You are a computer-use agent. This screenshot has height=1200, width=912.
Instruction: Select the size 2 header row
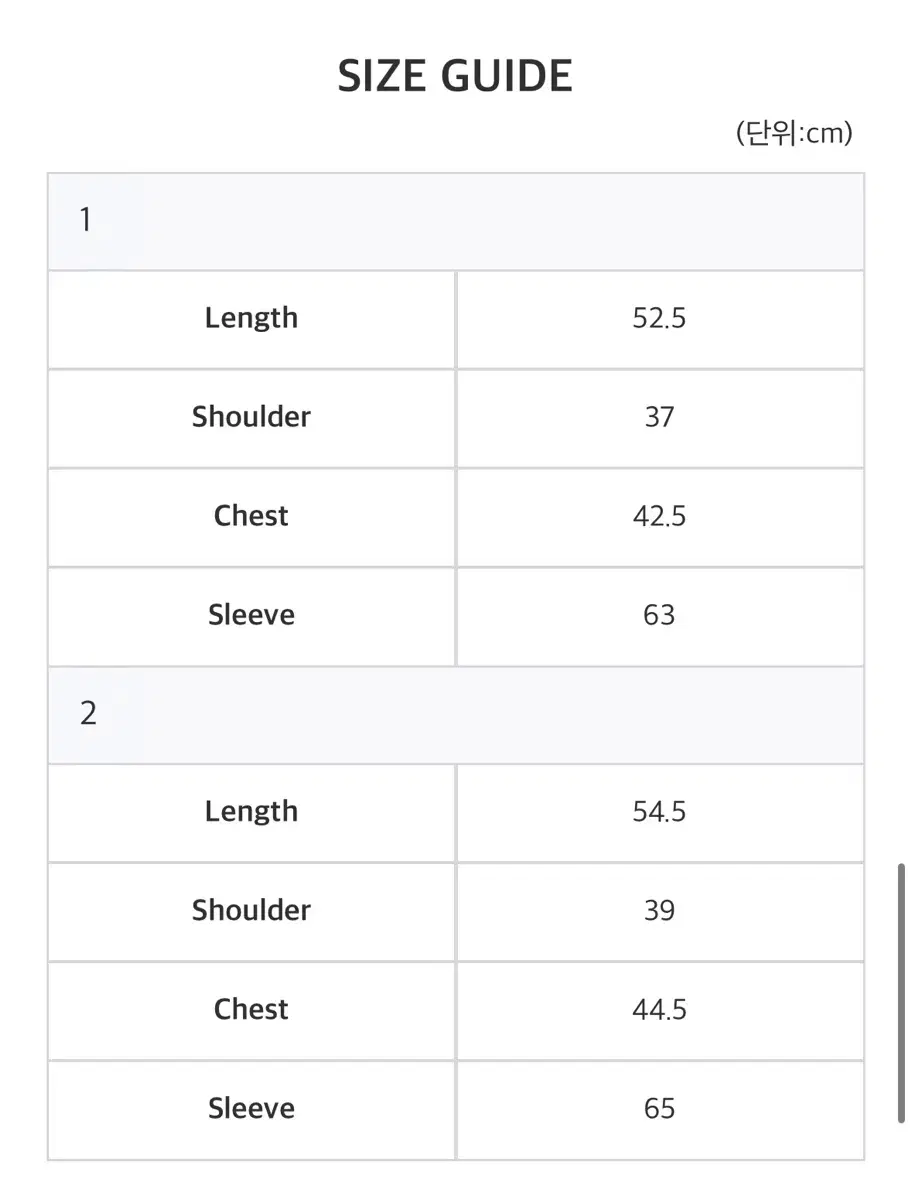(x=456, y=715)
